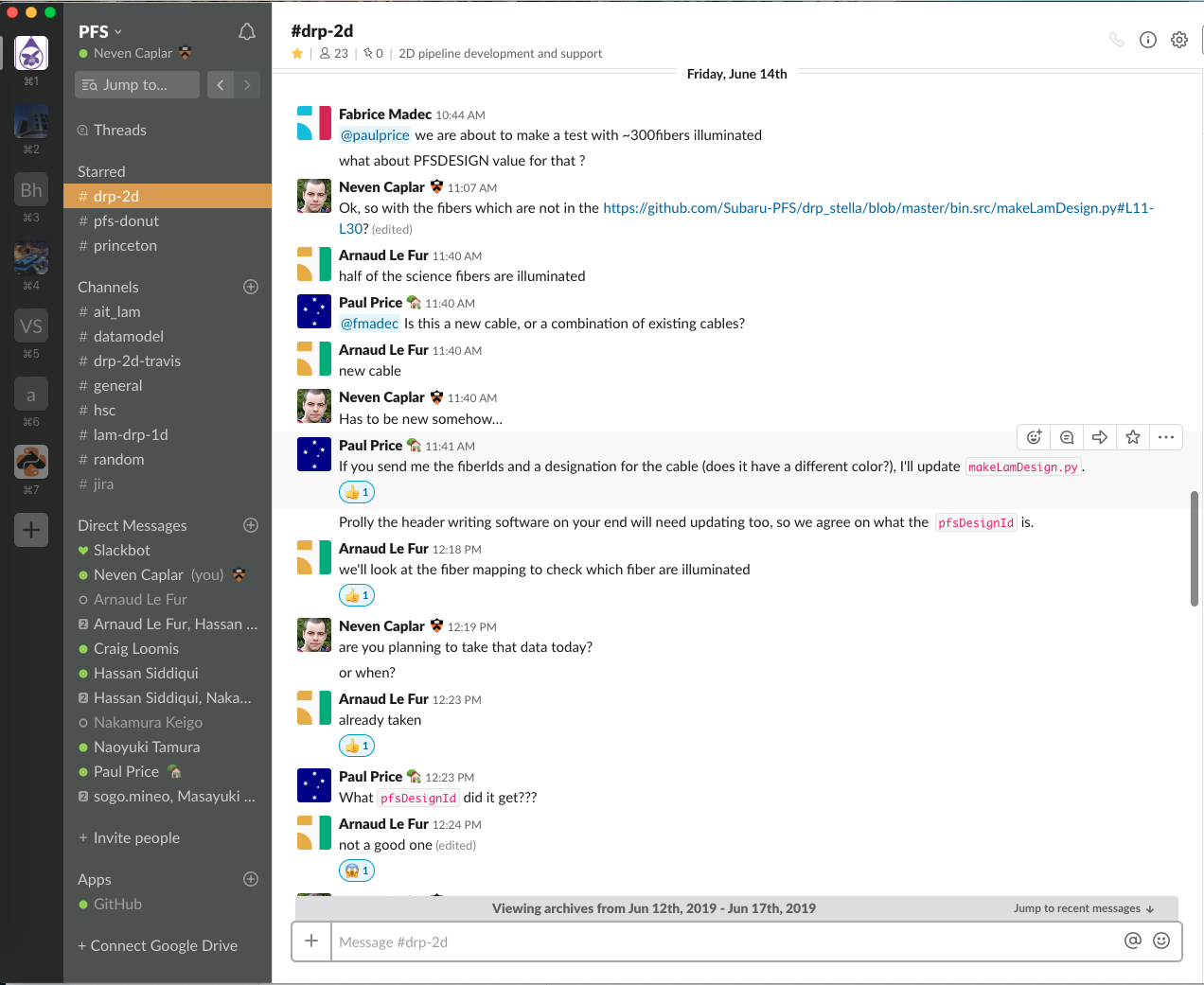Open the PFS workspace dropdown menu
Screen dimensions: 1204x985
point(100,32)
